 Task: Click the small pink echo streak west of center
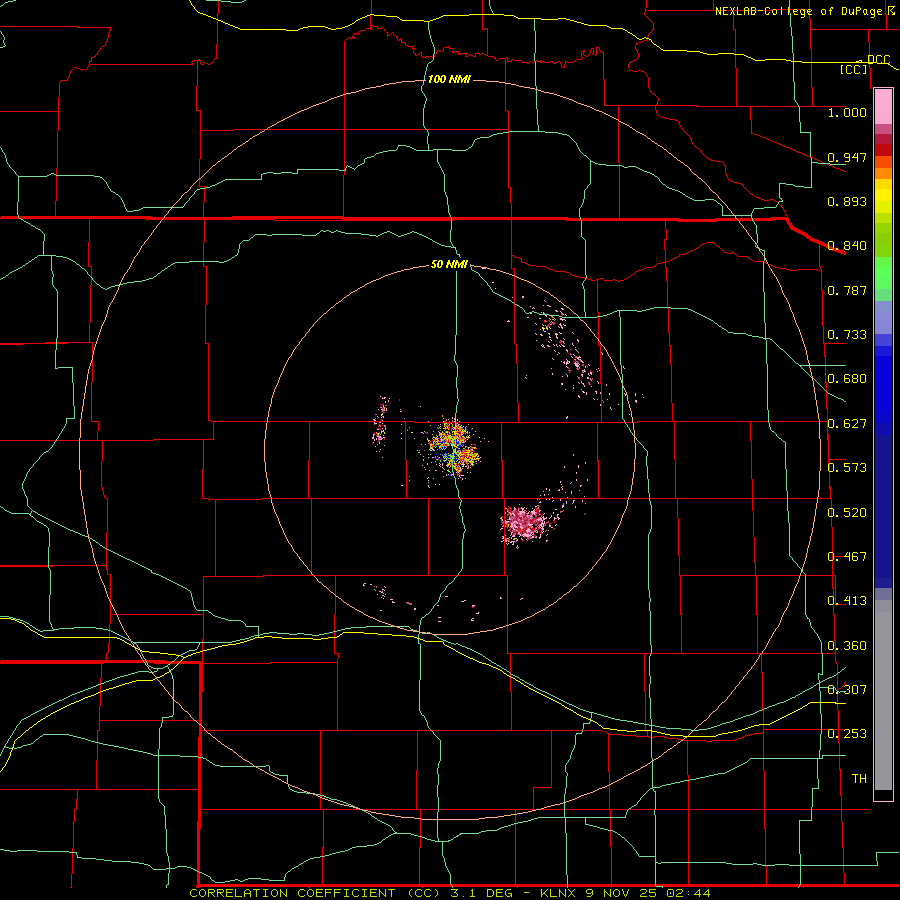[380, 423]
